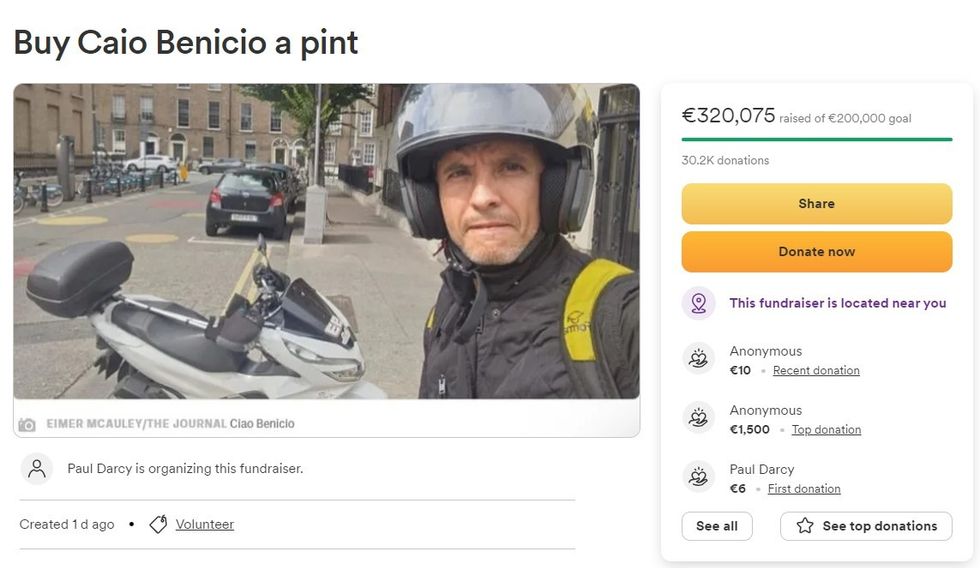Click the 30.2K donations count
This screenshot has width=980, height=568.
[725, 160]
